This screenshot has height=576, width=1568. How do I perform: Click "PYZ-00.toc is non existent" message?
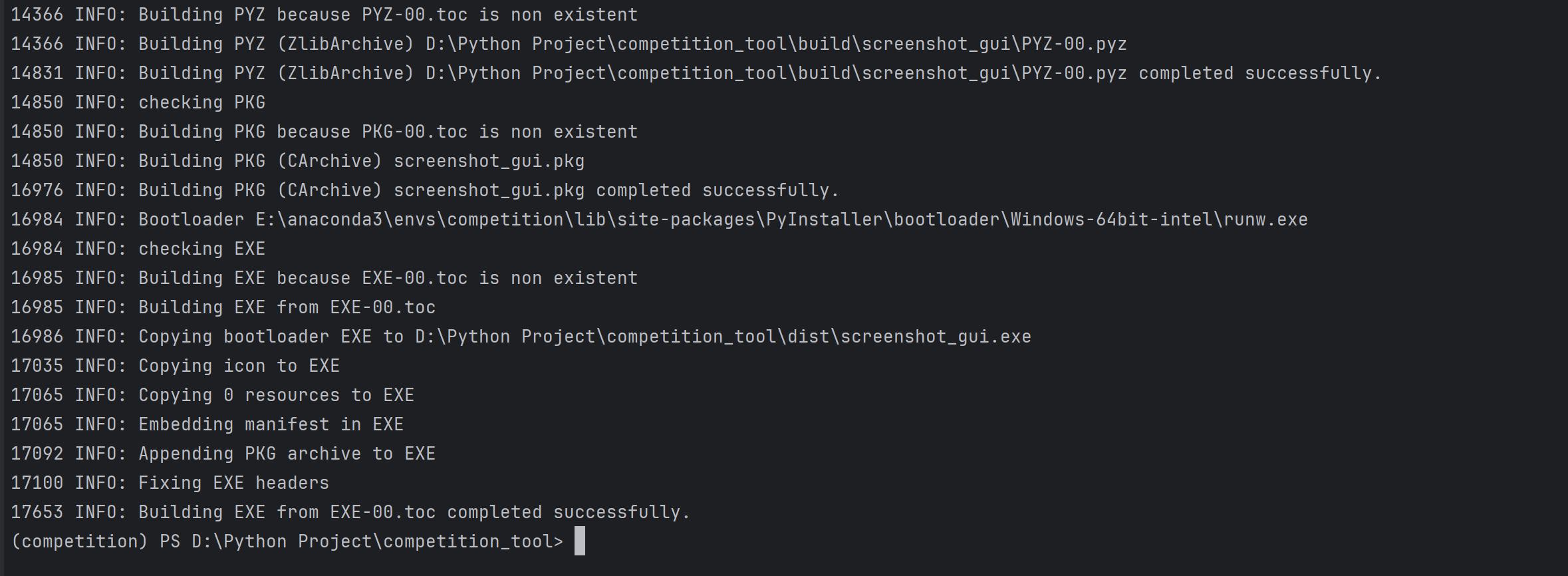tap(499, 15)
